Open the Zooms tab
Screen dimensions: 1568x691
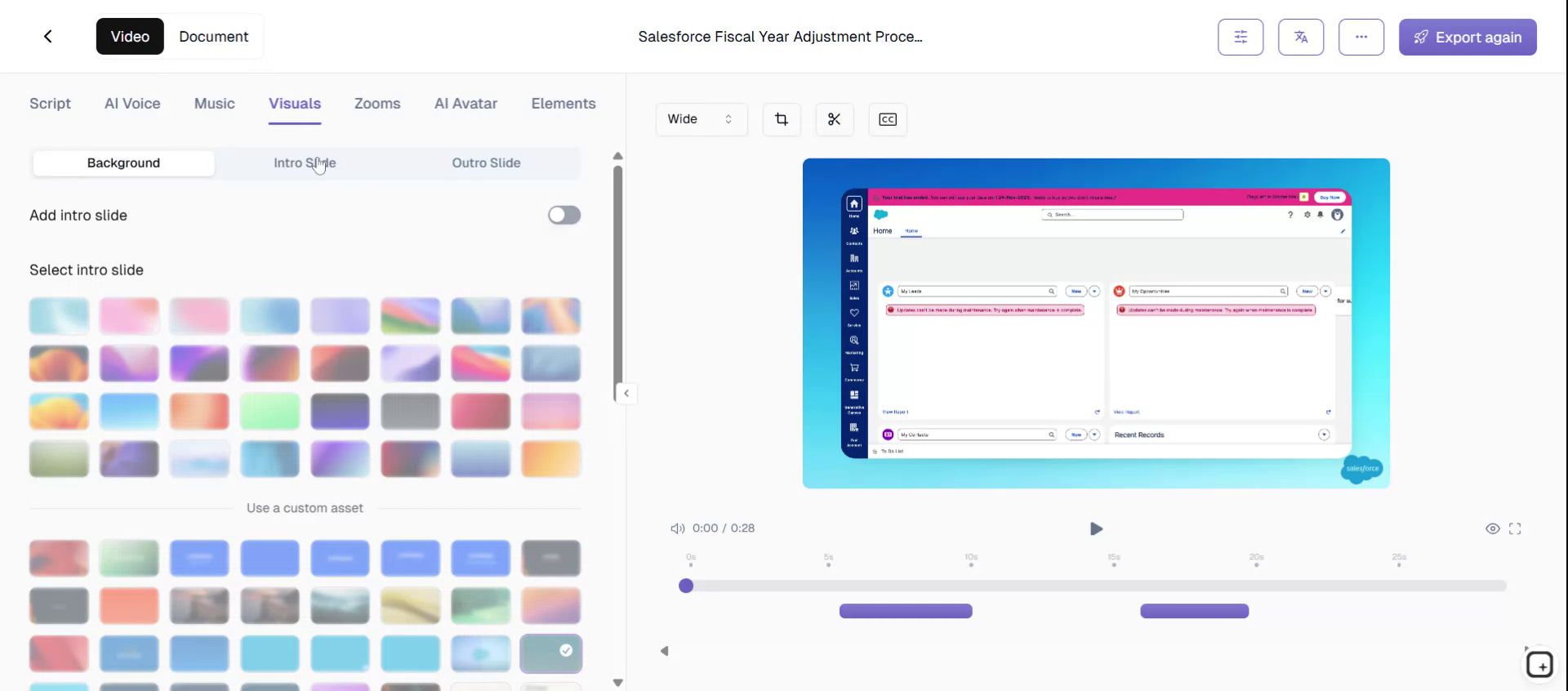pyautogui.click(x=377, y=104)
